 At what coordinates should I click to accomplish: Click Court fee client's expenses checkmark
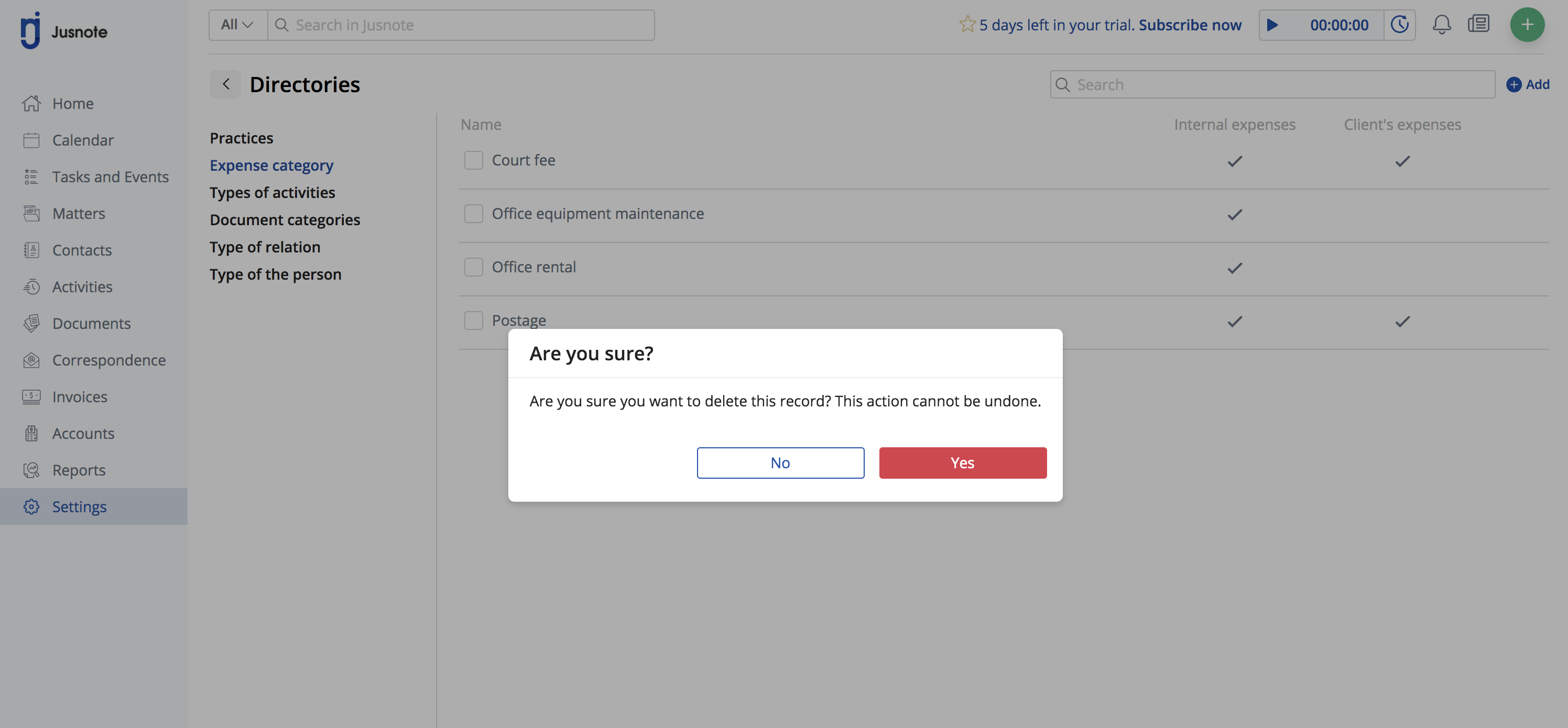1402,161
